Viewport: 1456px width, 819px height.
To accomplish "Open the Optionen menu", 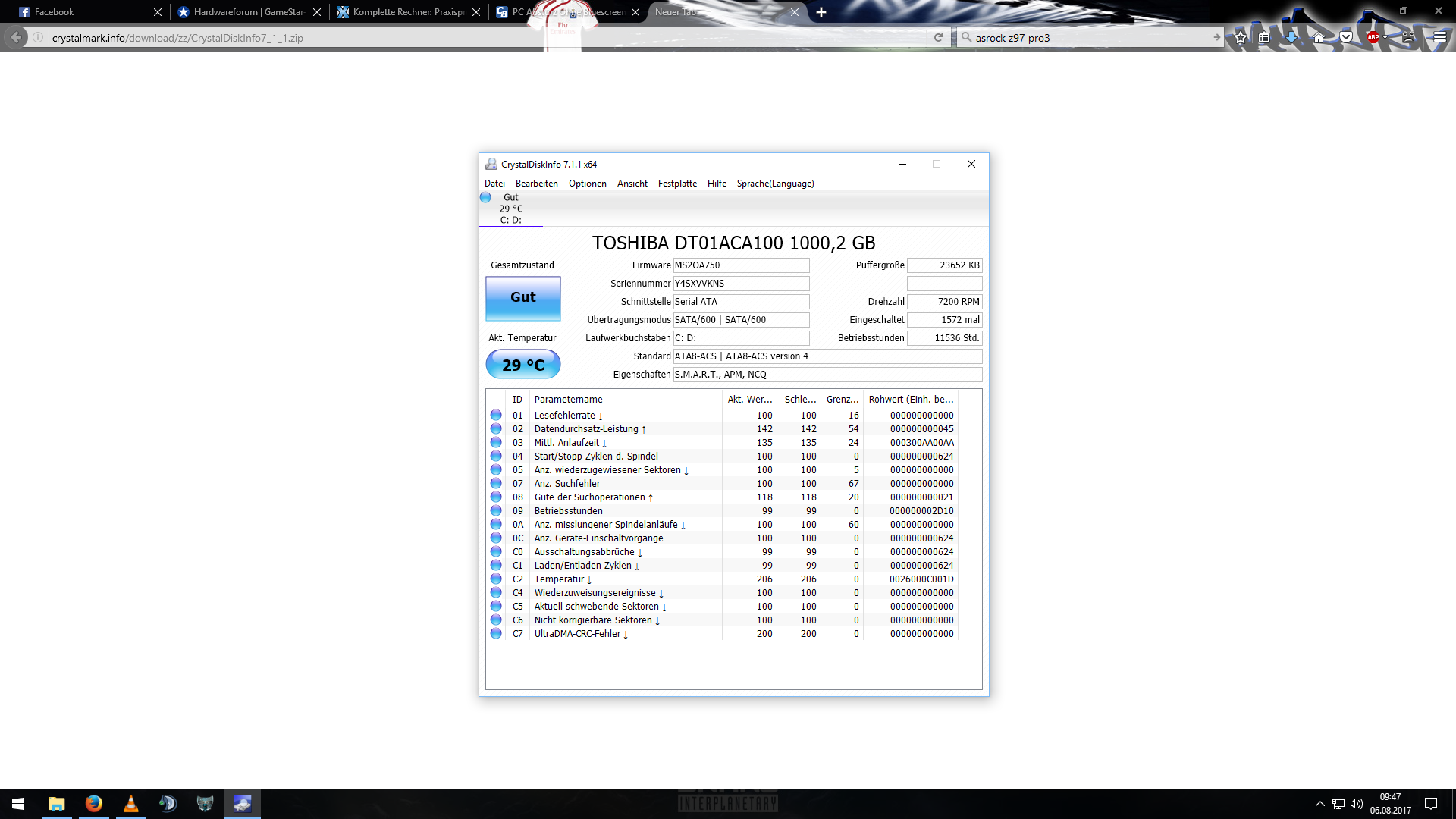I will point(587,184).
